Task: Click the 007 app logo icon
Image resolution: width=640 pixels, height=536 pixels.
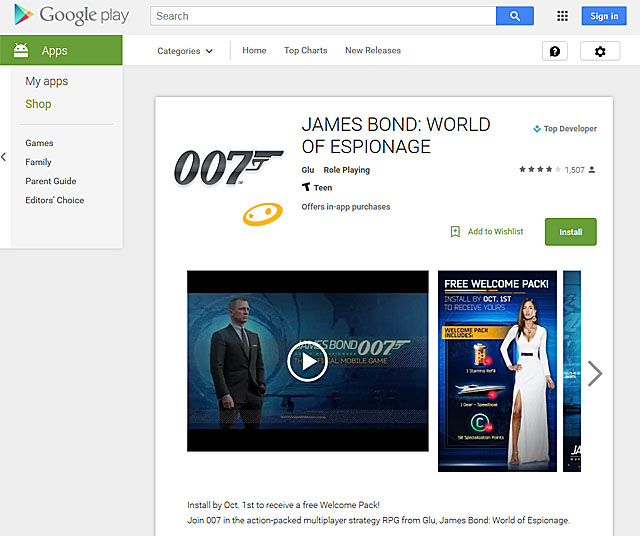Action: [x=228, y=166]
